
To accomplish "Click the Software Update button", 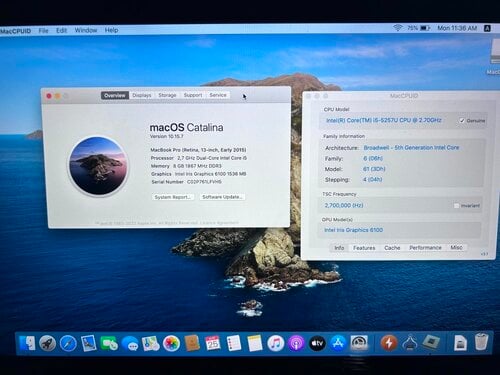I will (x=222, y=197).
